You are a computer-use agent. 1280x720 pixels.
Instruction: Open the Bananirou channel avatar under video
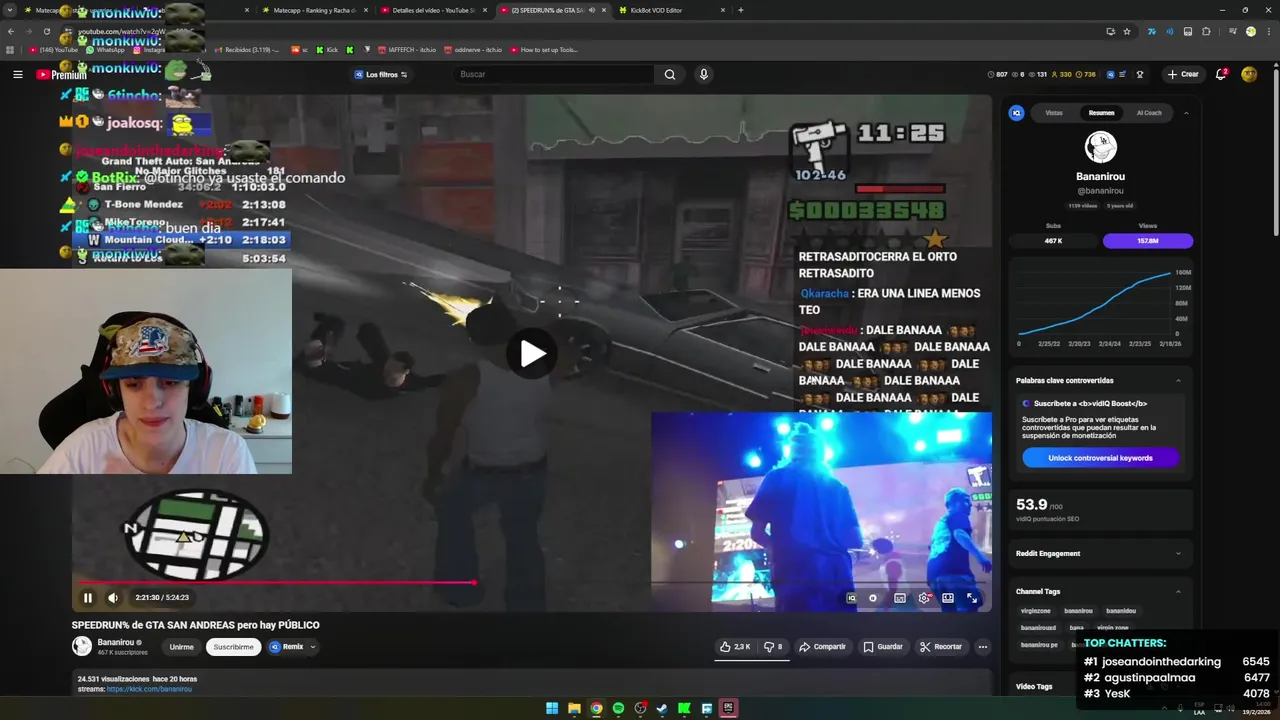pyautogui.click(x=82, y=646)
